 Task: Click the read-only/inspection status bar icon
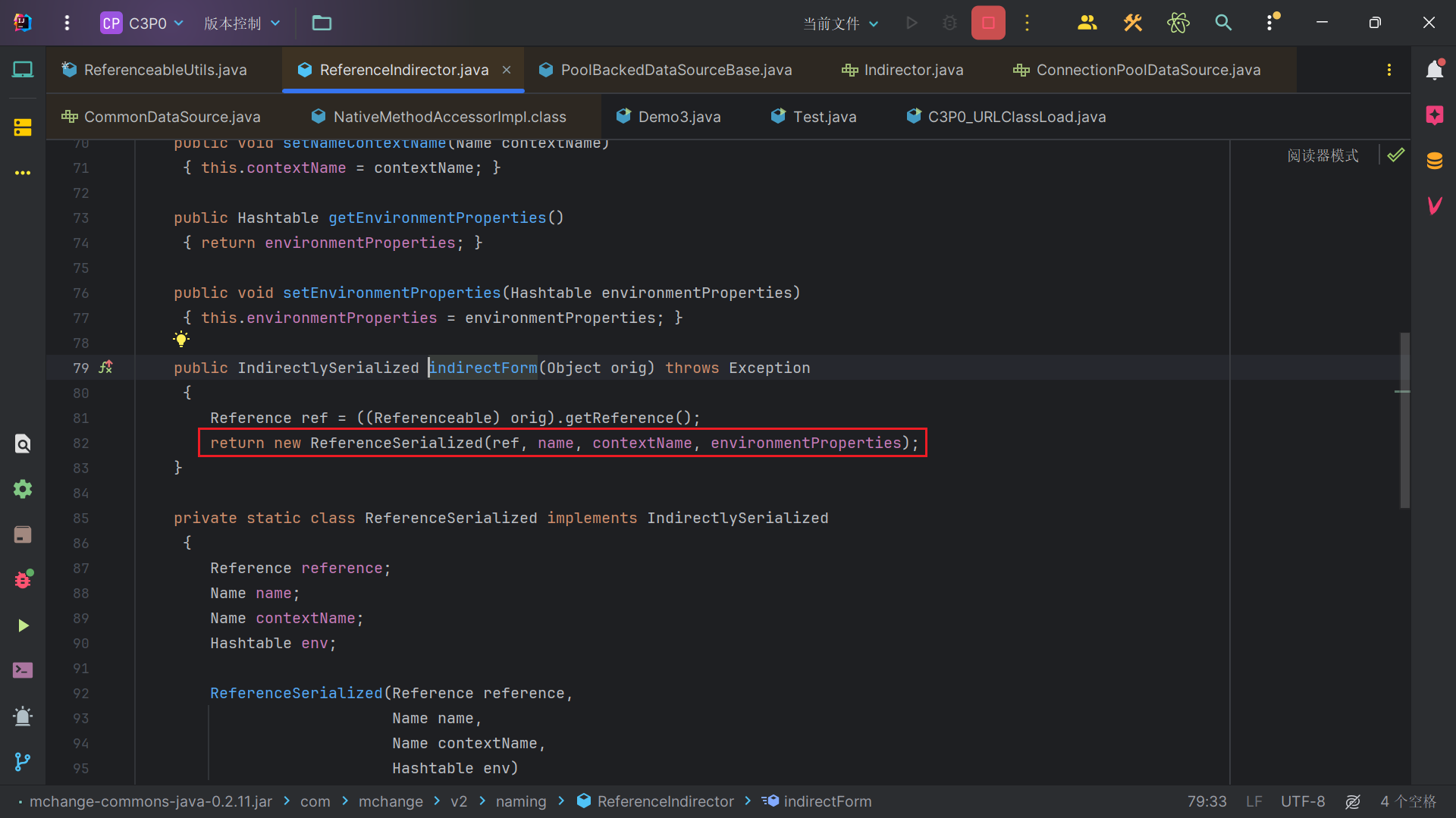pyautogui.click(x=1353, y=801)
